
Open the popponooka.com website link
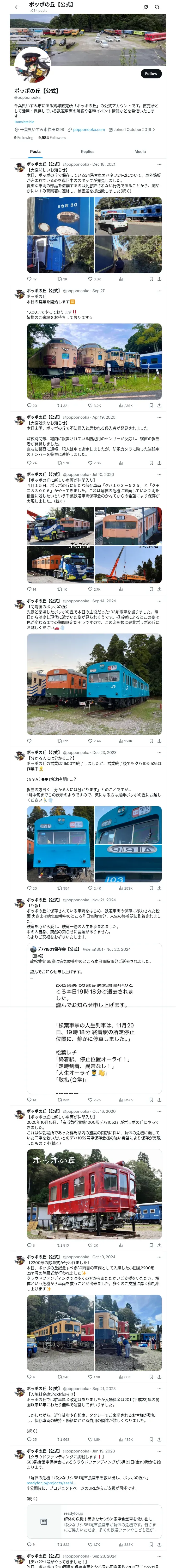(89, 130)
